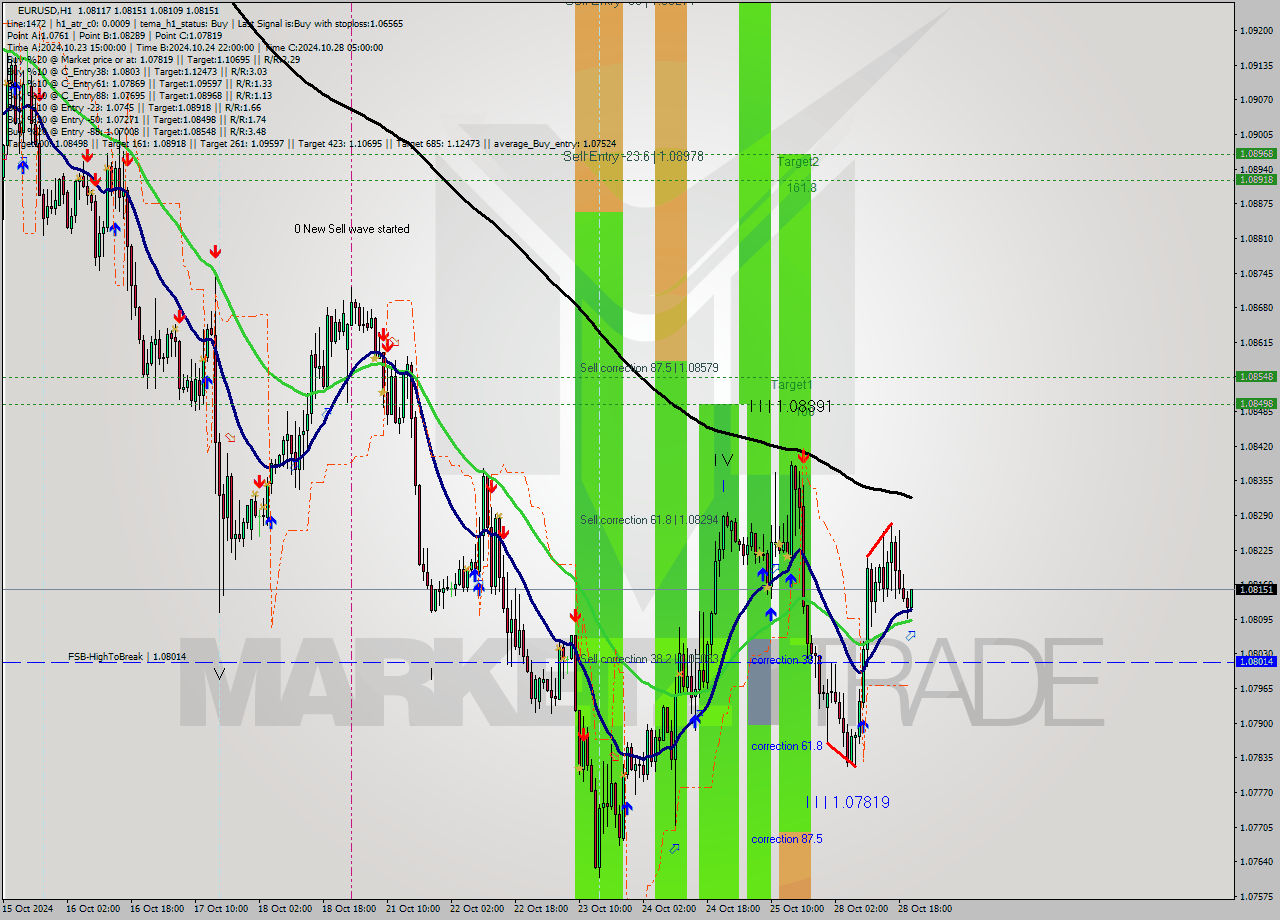Click the 'Target 423: 1.10695' text
Viewport: 1280px width, 920px height.
pyautogui.click(x=339, y=144)
